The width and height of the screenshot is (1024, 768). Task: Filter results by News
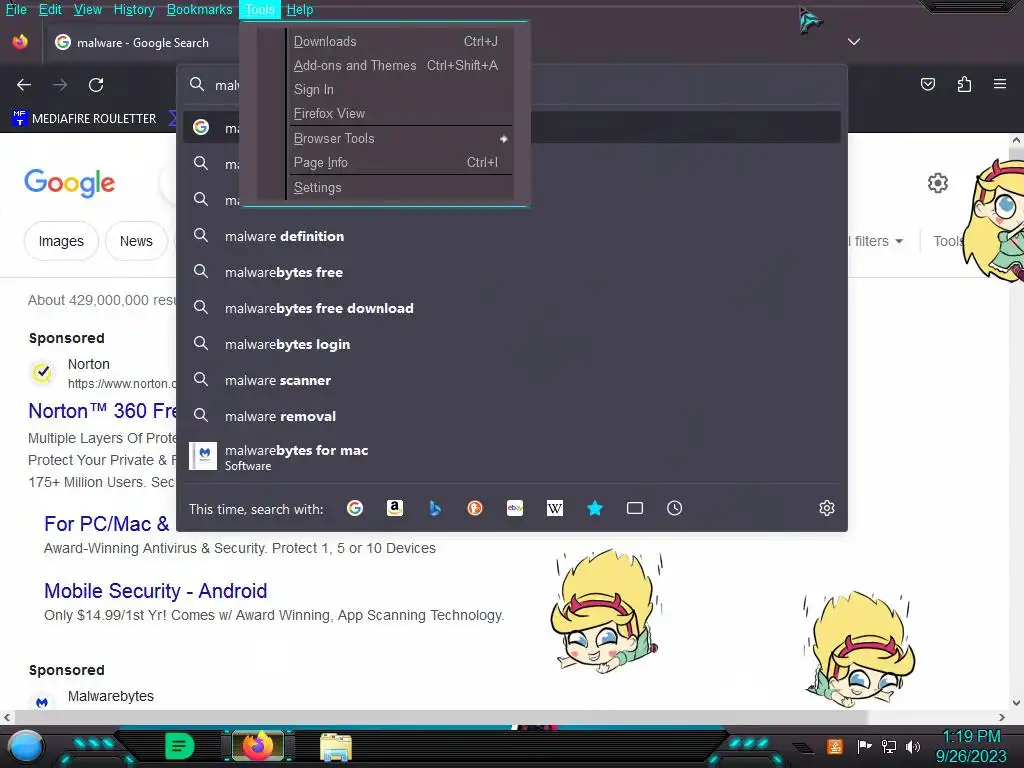[136, 241]
